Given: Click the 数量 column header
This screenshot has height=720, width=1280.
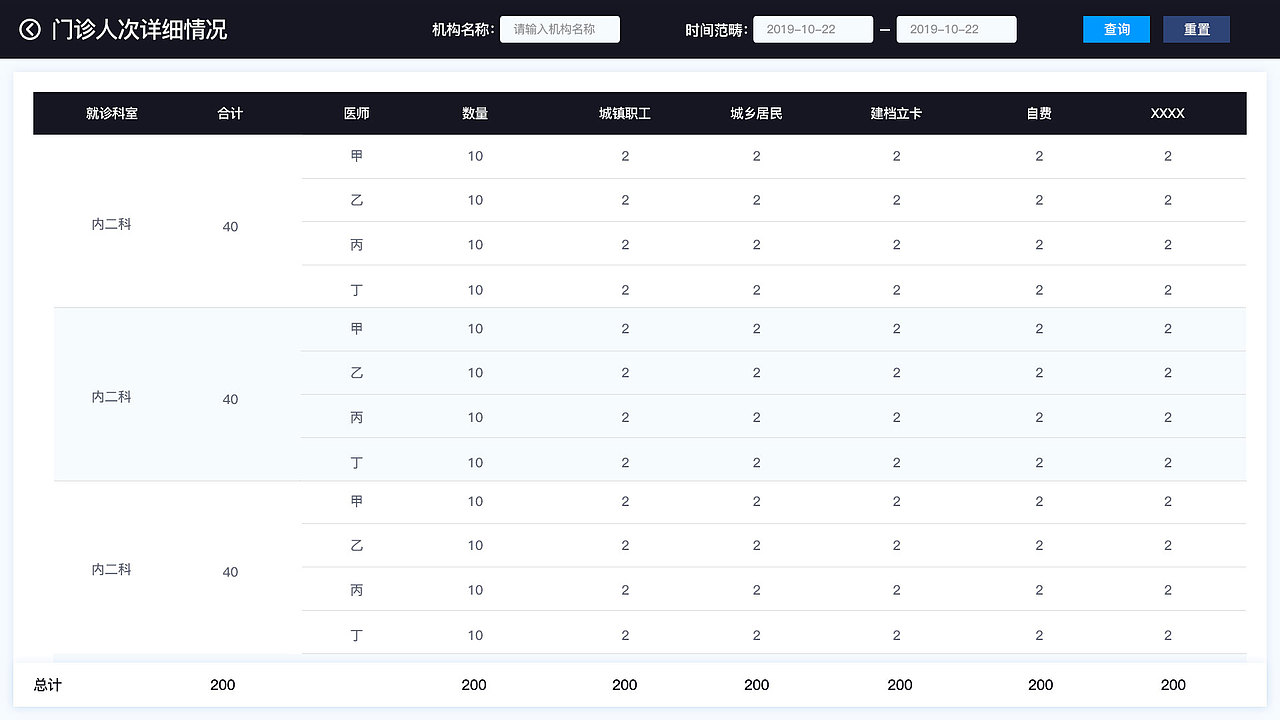Looking at the screenshot, I should pyautogui.click(x=475, y=114).
